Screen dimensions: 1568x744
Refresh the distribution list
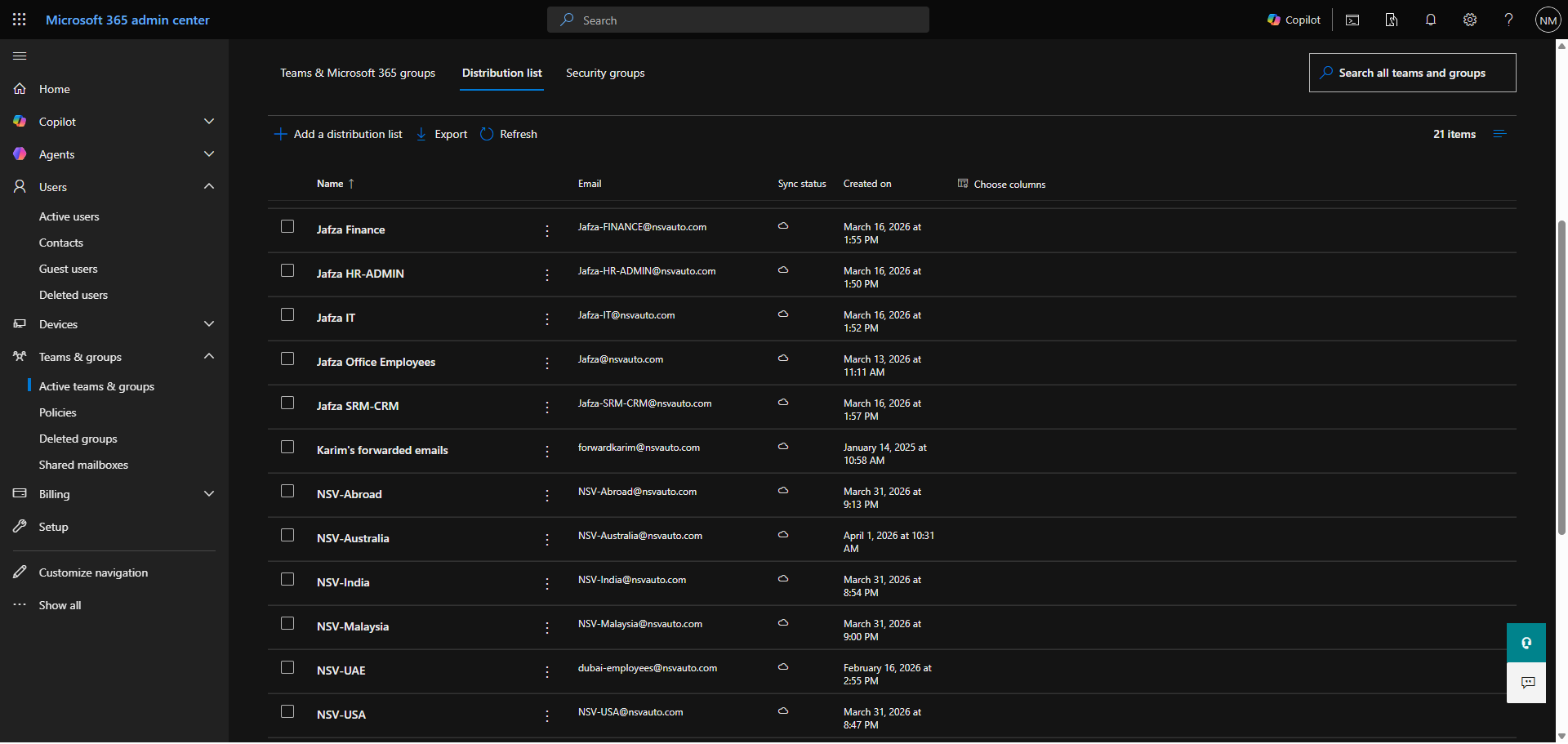click(x=509, y=134)
